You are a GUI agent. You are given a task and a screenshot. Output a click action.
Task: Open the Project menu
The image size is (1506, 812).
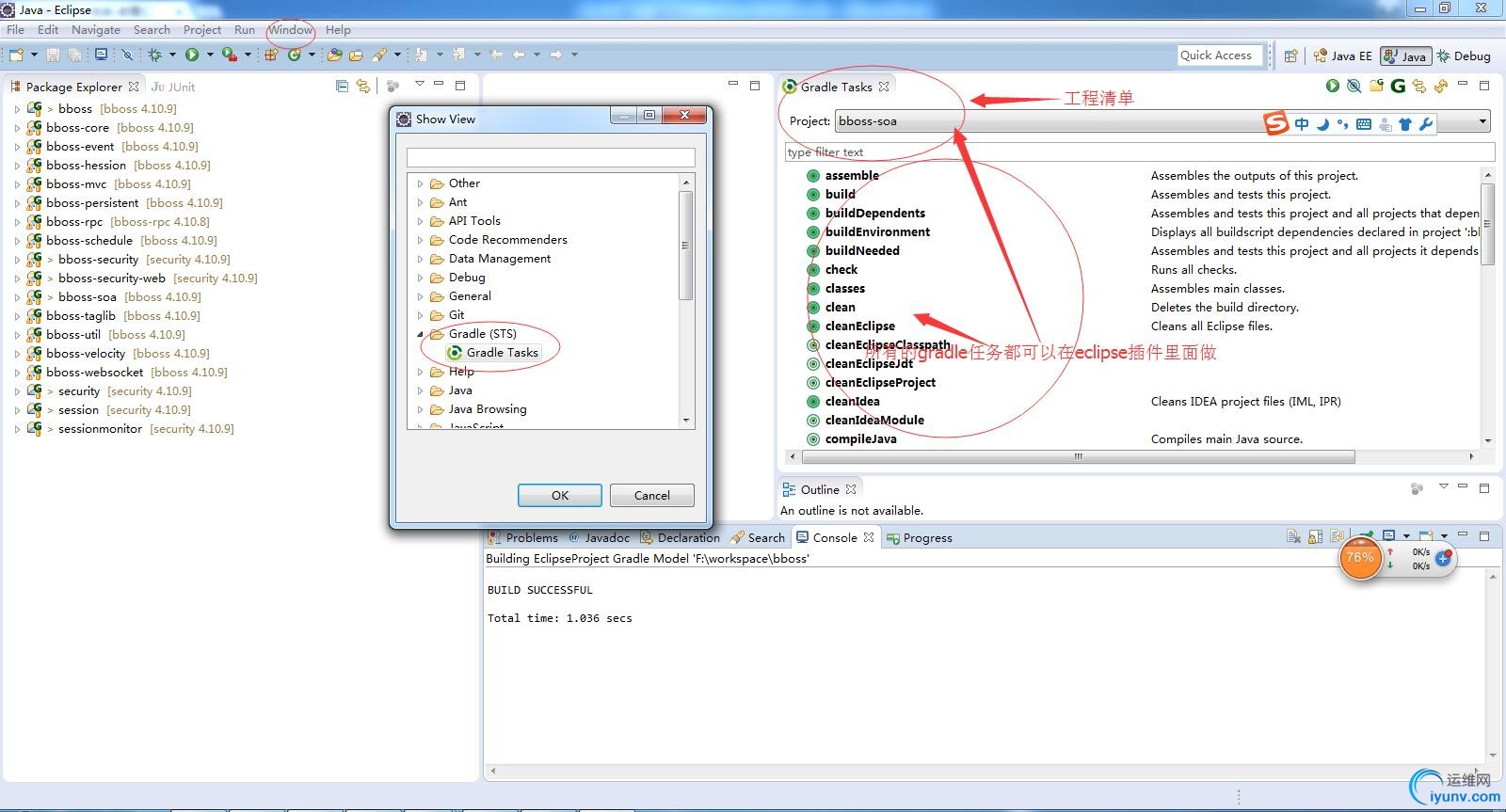(202, 29)
